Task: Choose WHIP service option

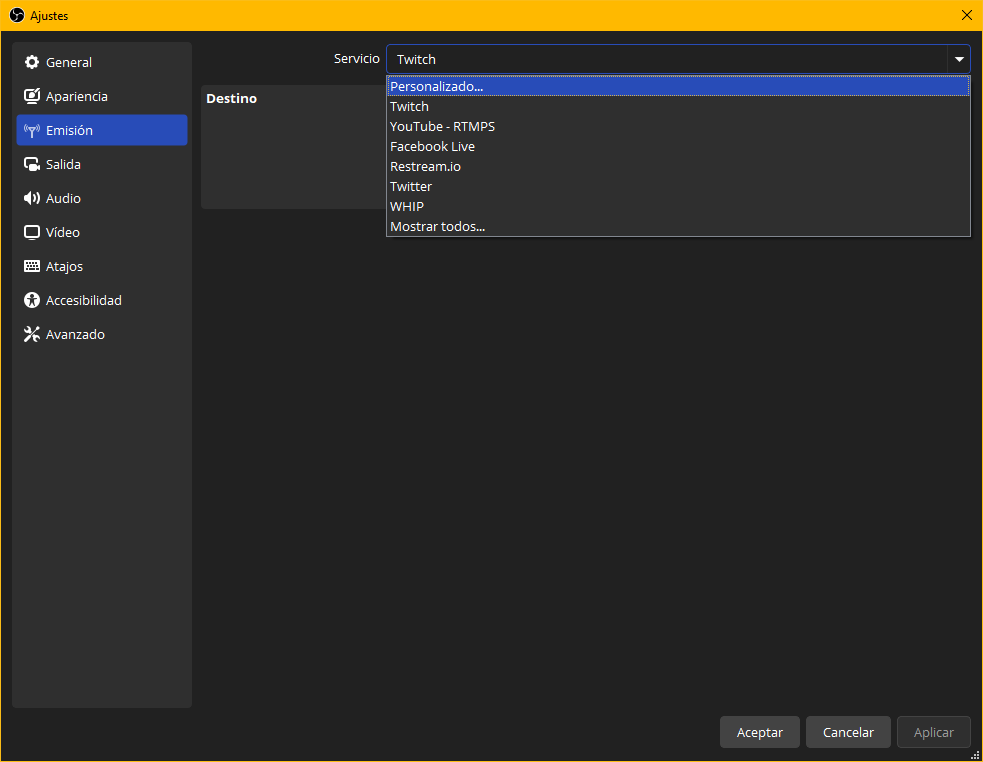Action: (678, 206)
